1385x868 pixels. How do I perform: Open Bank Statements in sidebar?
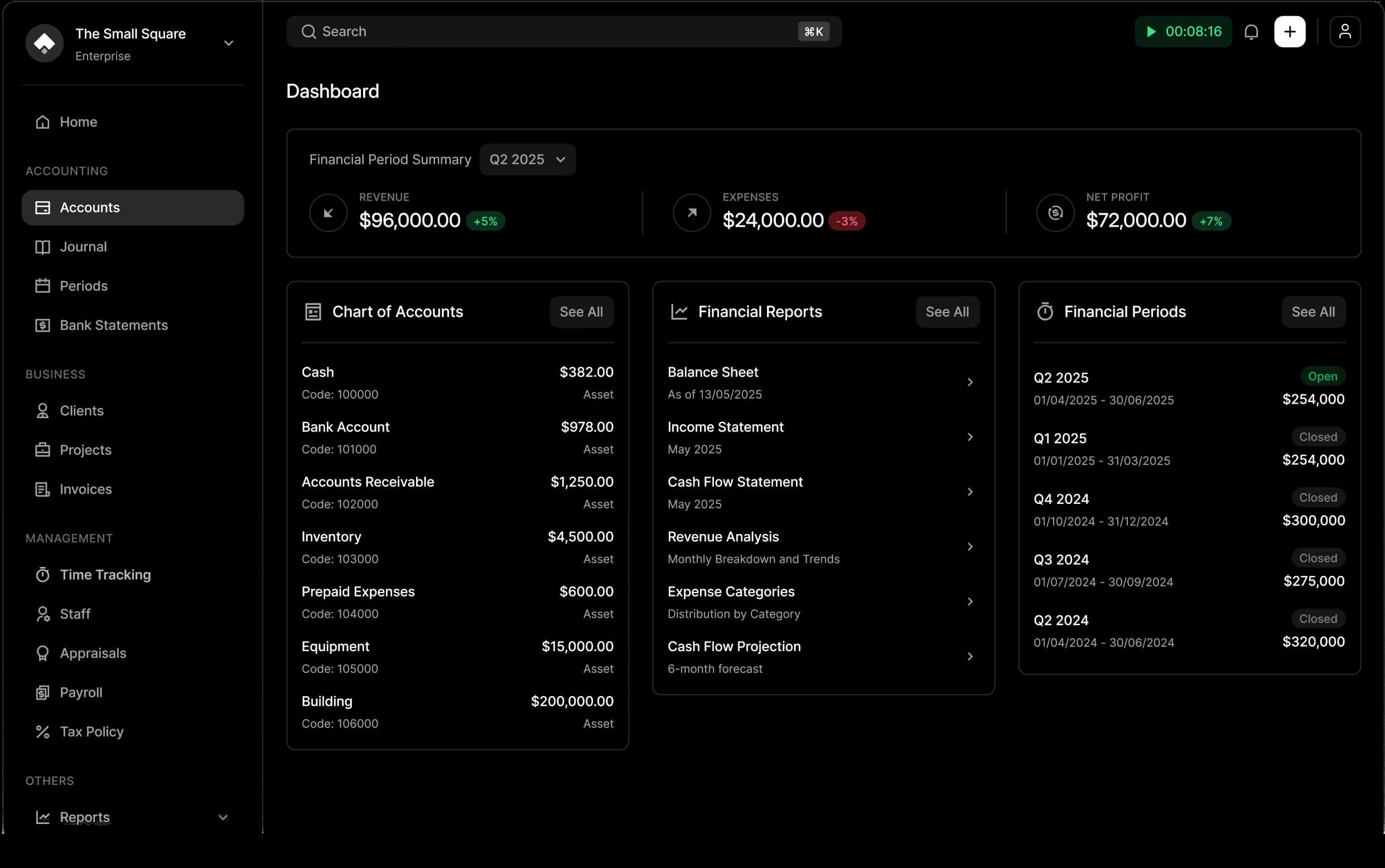click(114, 326)
